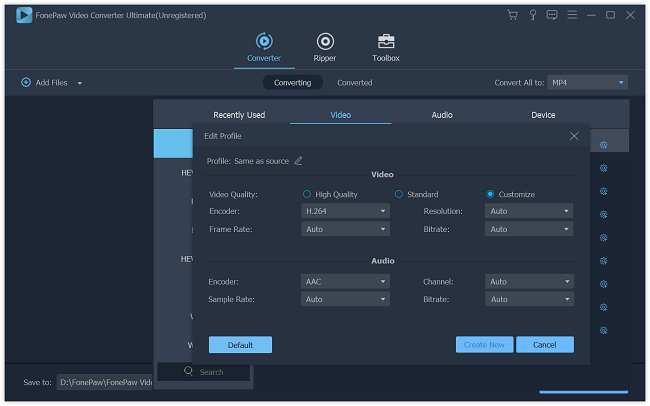The width and height of the screenshot is (650, 406).
Task: Open the video Encoder H.264 dropdown
Action: pyautogui.click(x=345, y=211)
